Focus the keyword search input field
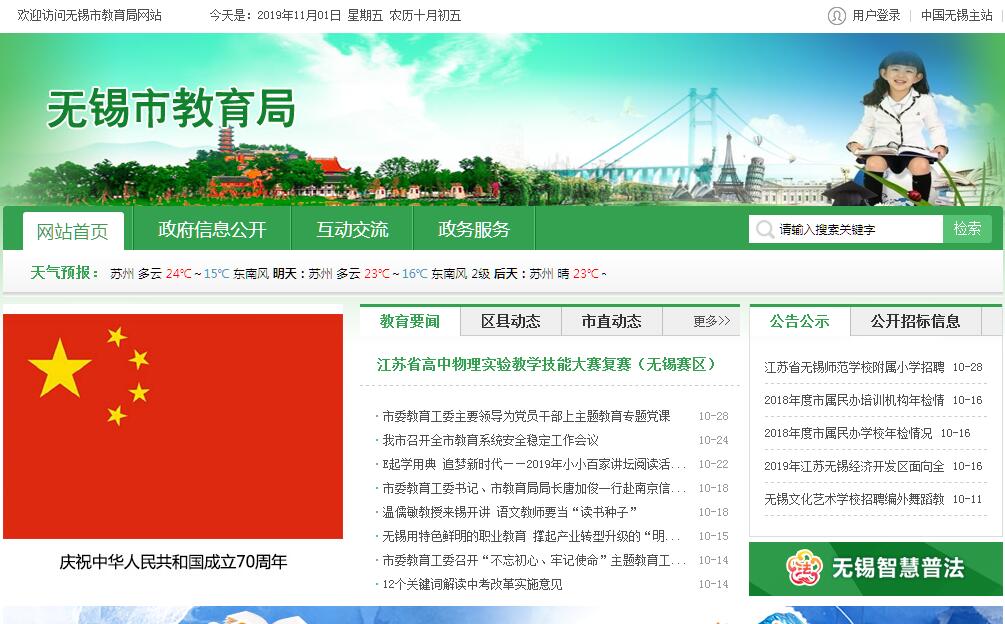The height and width of the screenshot is (624, 1005). click(x=857, y=229)
